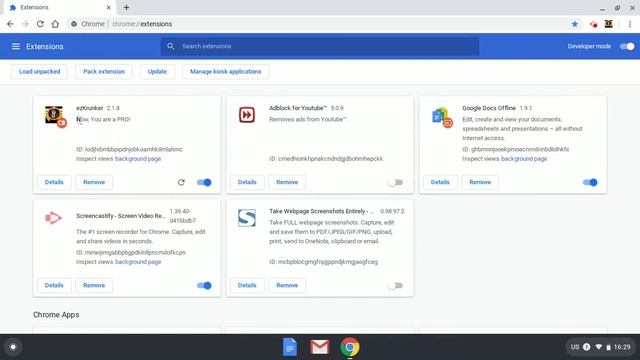This screenshot has width=640, height=360.
Task: Click the Adblock for Youtube logo
Action: pyautogui.click(x=247, y=115)
